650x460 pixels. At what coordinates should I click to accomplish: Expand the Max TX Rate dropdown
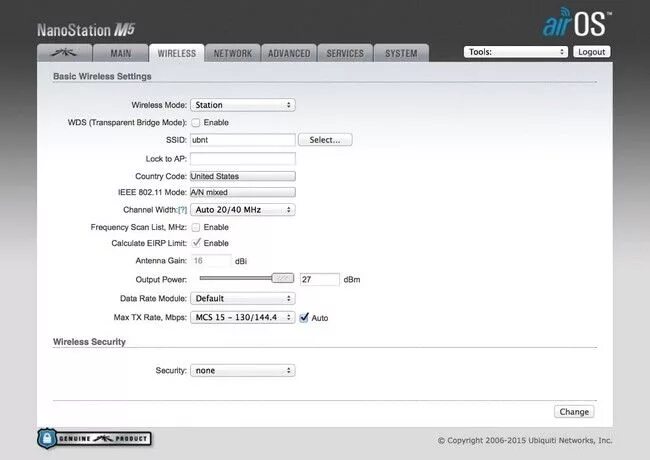[x=243, y=317]
